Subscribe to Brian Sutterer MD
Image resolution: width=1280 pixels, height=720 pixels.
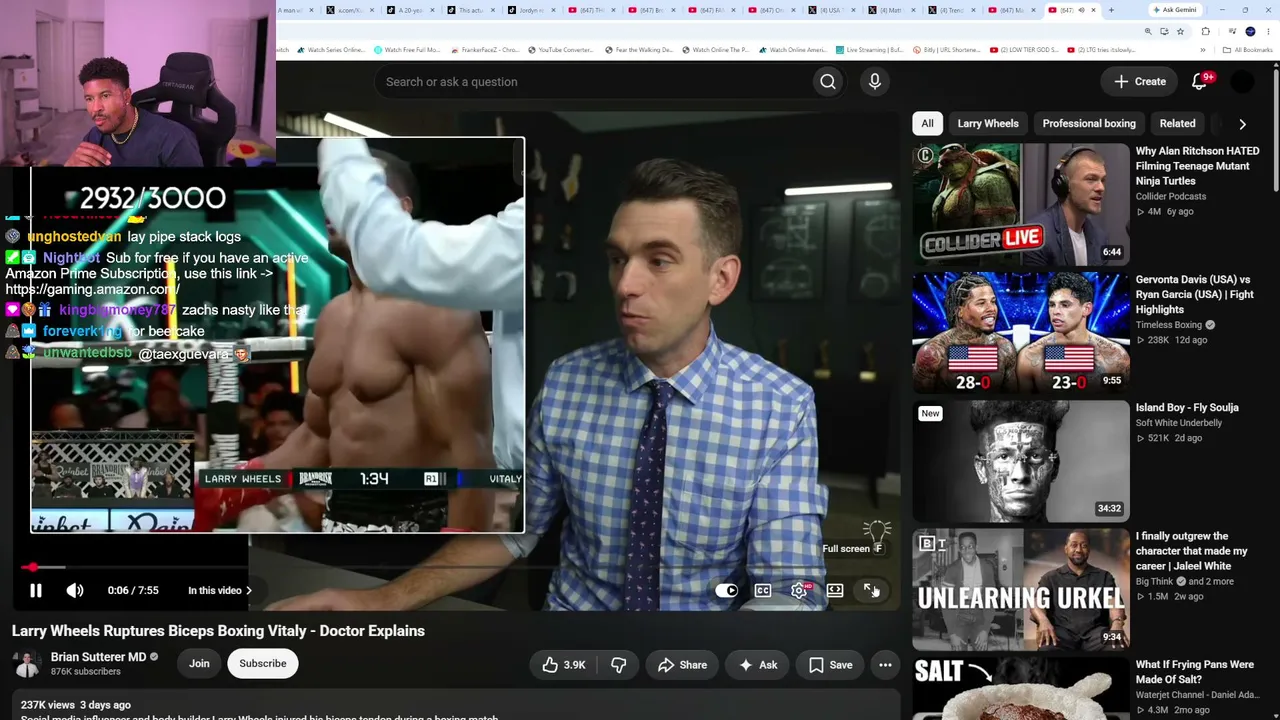tap(263, 664)
